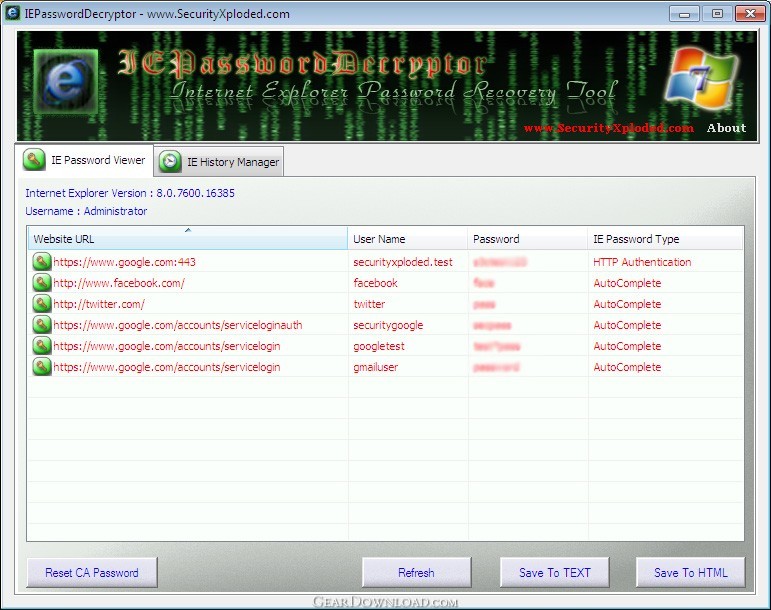Screen dimensions: 771x610
Task: Close the IEPasswordDecryptor window
Action: pyautogui.click(x=750, y=14)
